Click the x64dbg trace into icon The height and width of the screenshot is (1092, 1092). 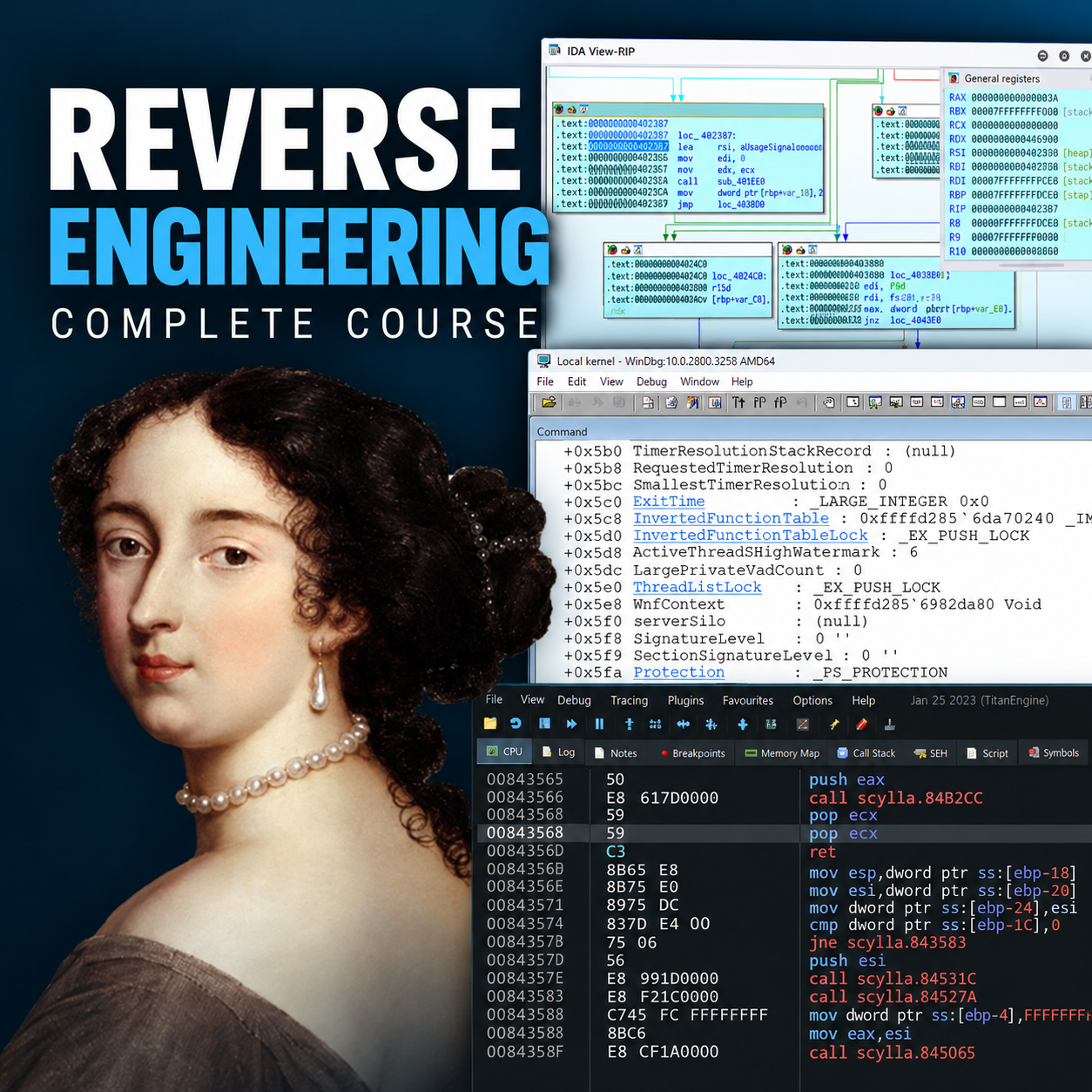tap(684, 724)
